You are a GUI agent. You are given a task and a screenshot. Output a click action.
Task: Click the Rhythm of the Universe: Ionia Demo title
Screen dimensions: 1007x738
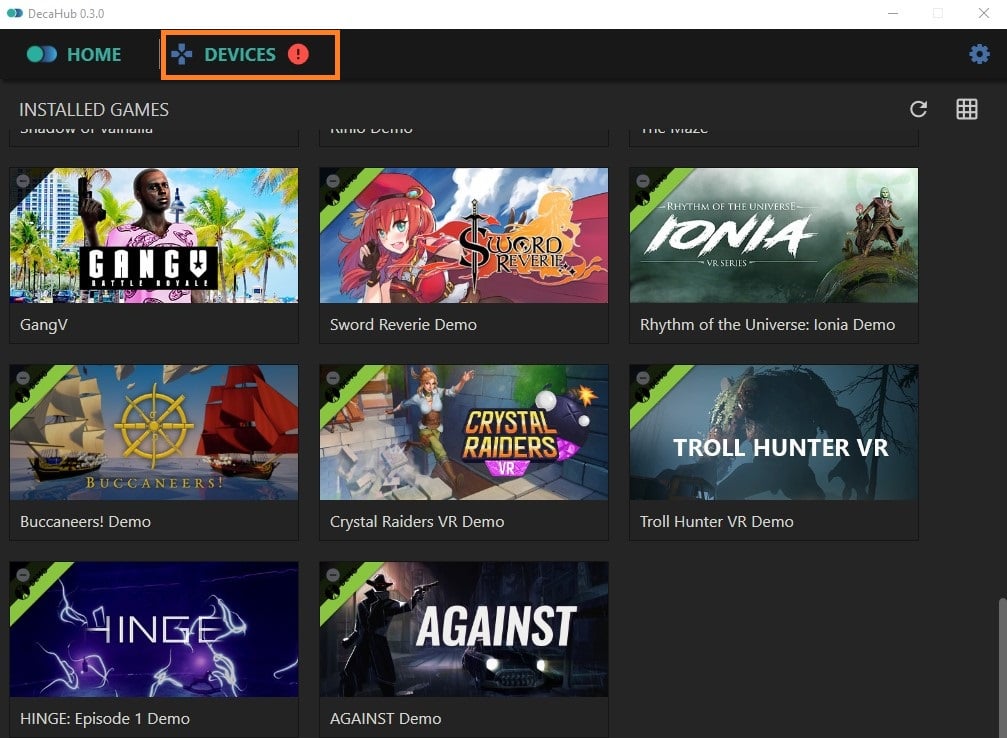[767, 324]
